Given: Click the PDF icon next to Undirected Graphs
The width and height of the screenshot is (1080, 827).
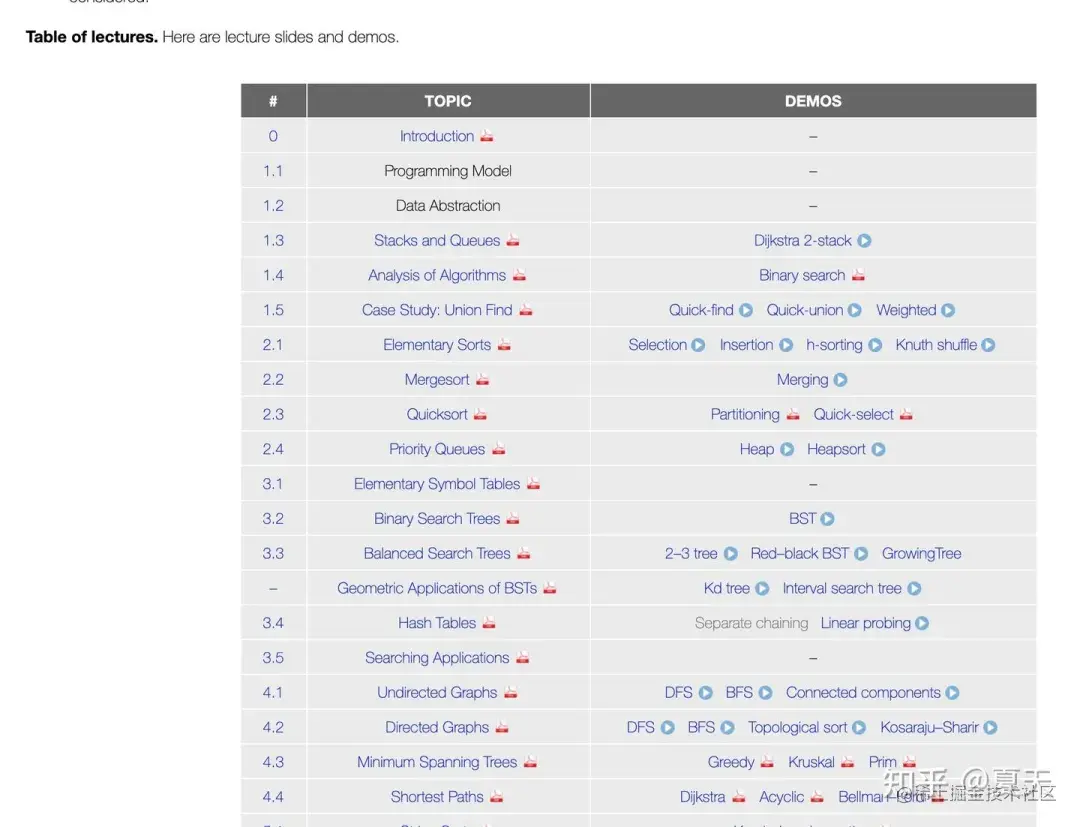Looking at the screenshot, I should click(510, 692).
